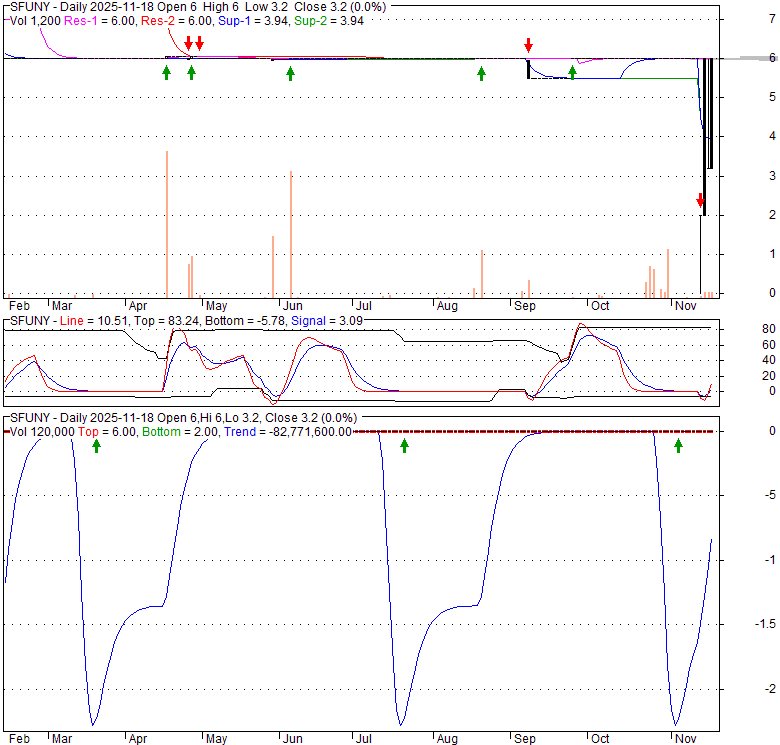Click the red down arrow in early September
This screenshot has height=745, width=780.
[529, 46]
